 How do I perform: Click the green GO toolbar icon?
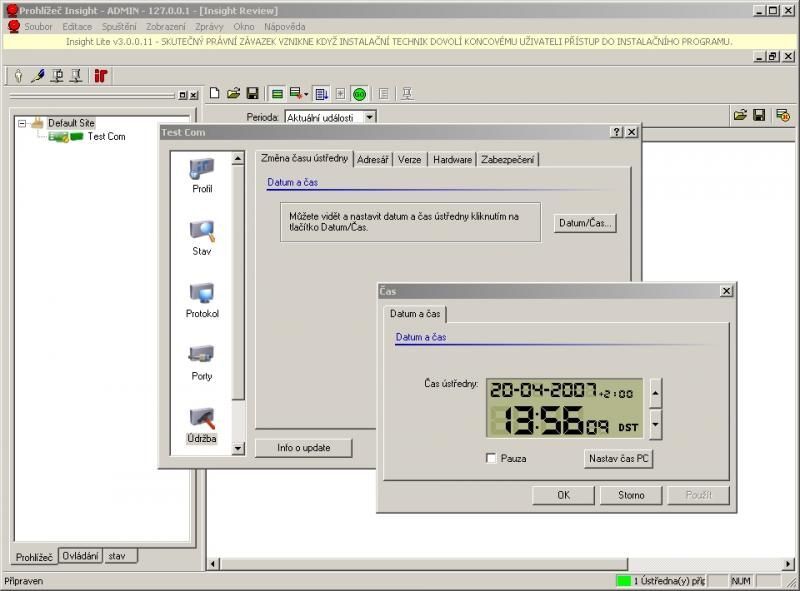point(359,94)
